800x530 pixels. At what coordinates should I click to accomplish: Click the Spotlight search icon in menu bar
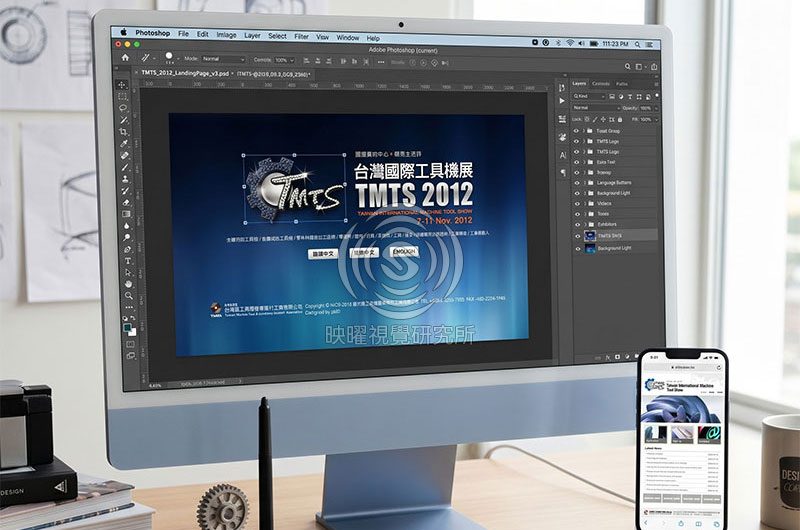(x=638, y=44)
